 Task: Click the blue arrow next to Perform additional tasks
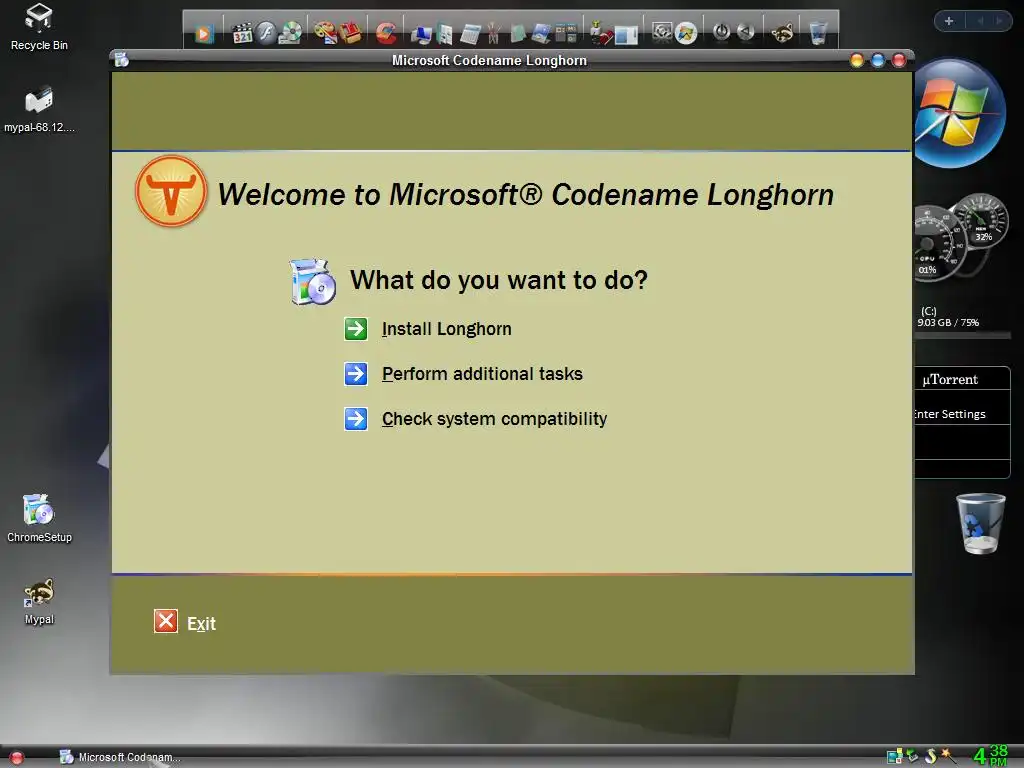356,374
